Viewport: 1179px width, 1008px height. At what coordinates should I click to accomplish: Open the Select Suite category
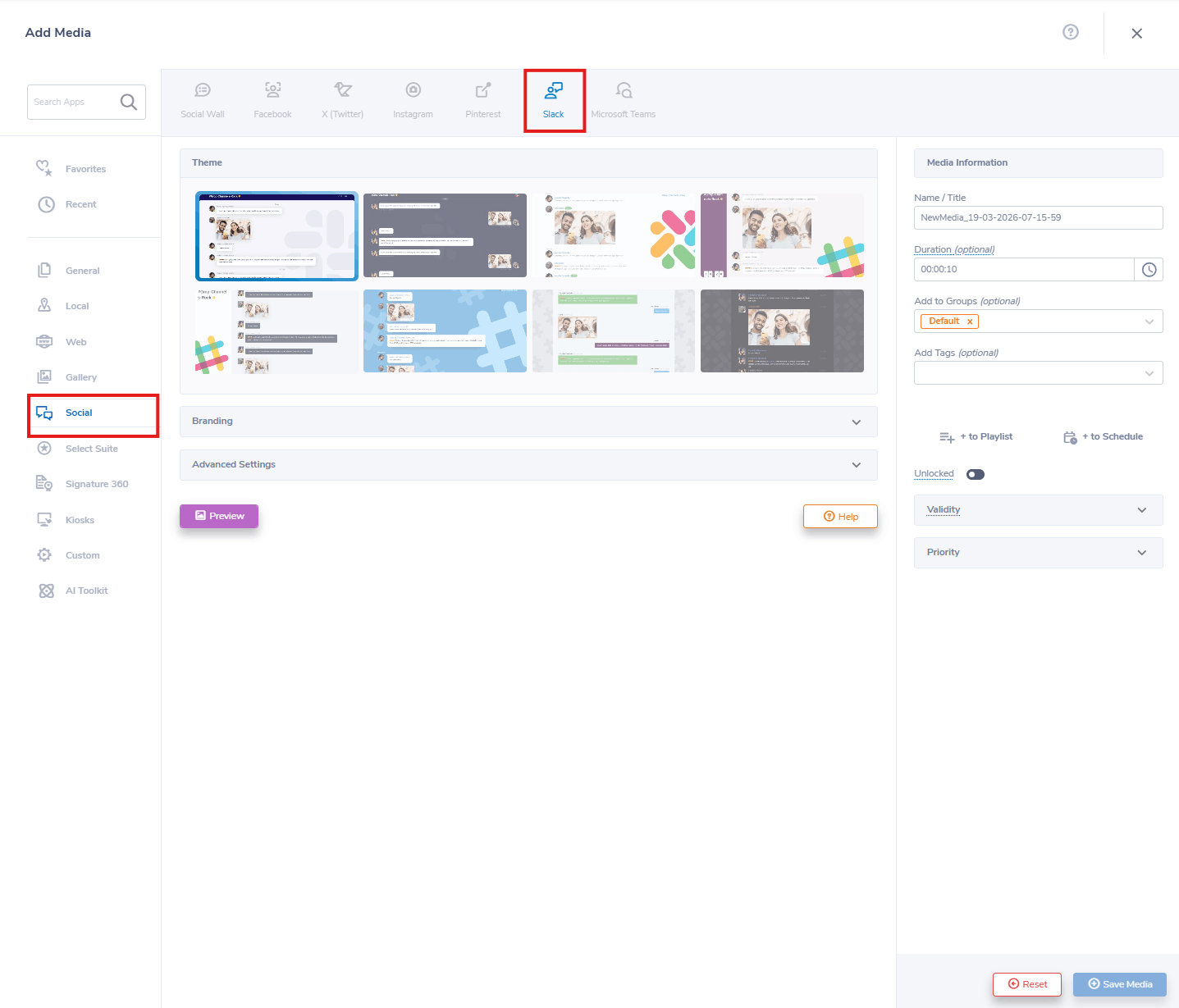(x=91, y=449)
